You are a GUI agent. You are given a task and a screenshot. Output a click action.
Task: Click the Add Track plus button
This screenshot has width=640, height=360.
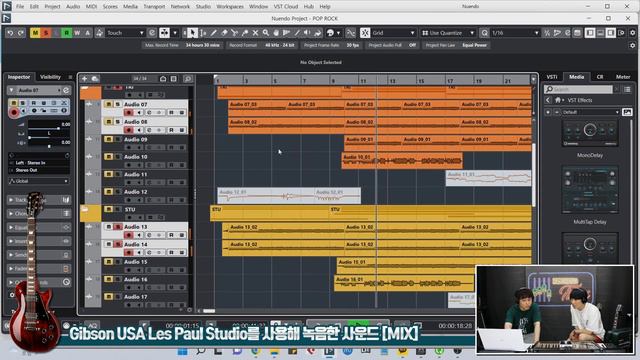[84, 79]
